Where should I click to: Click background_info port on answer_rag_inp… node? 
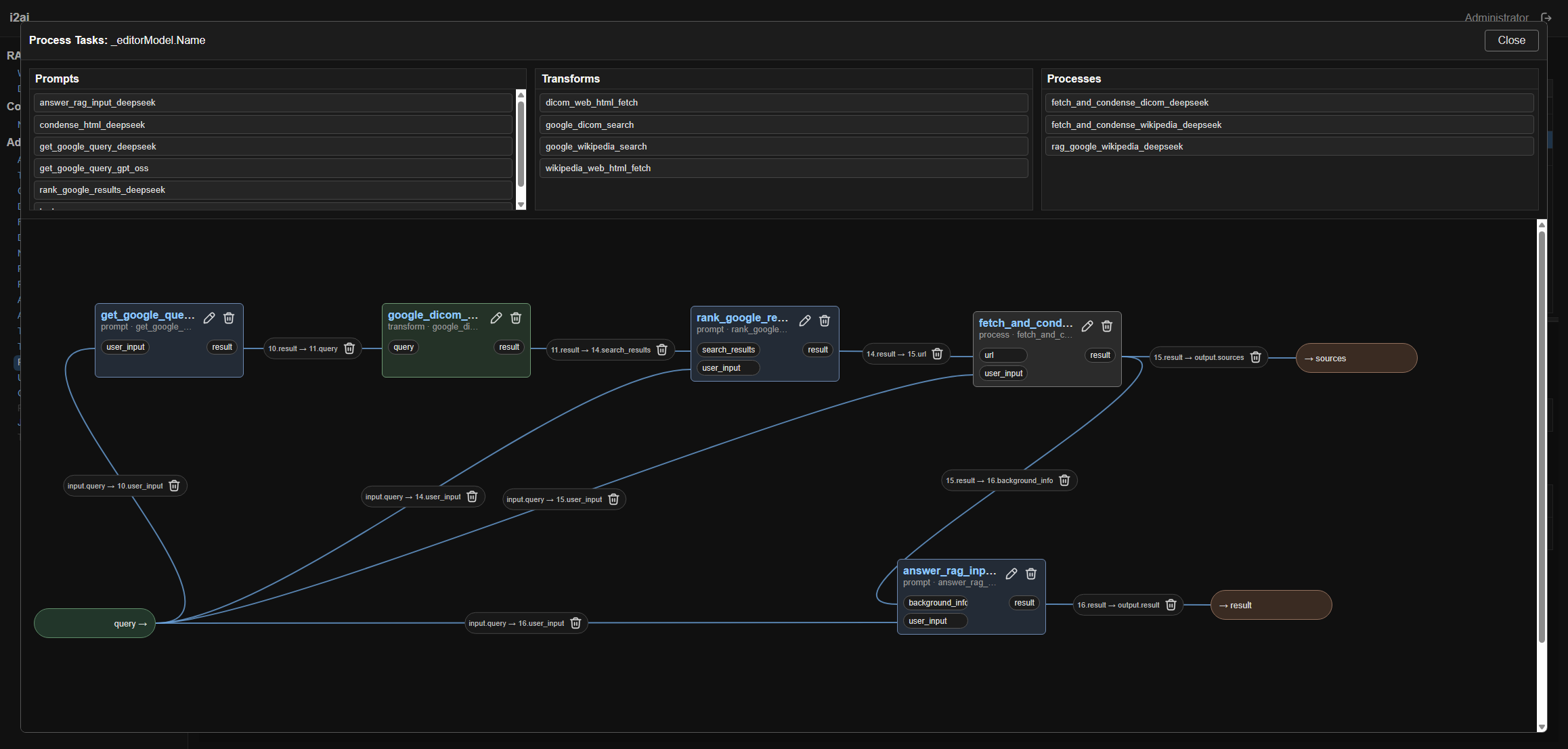[935, 603]
